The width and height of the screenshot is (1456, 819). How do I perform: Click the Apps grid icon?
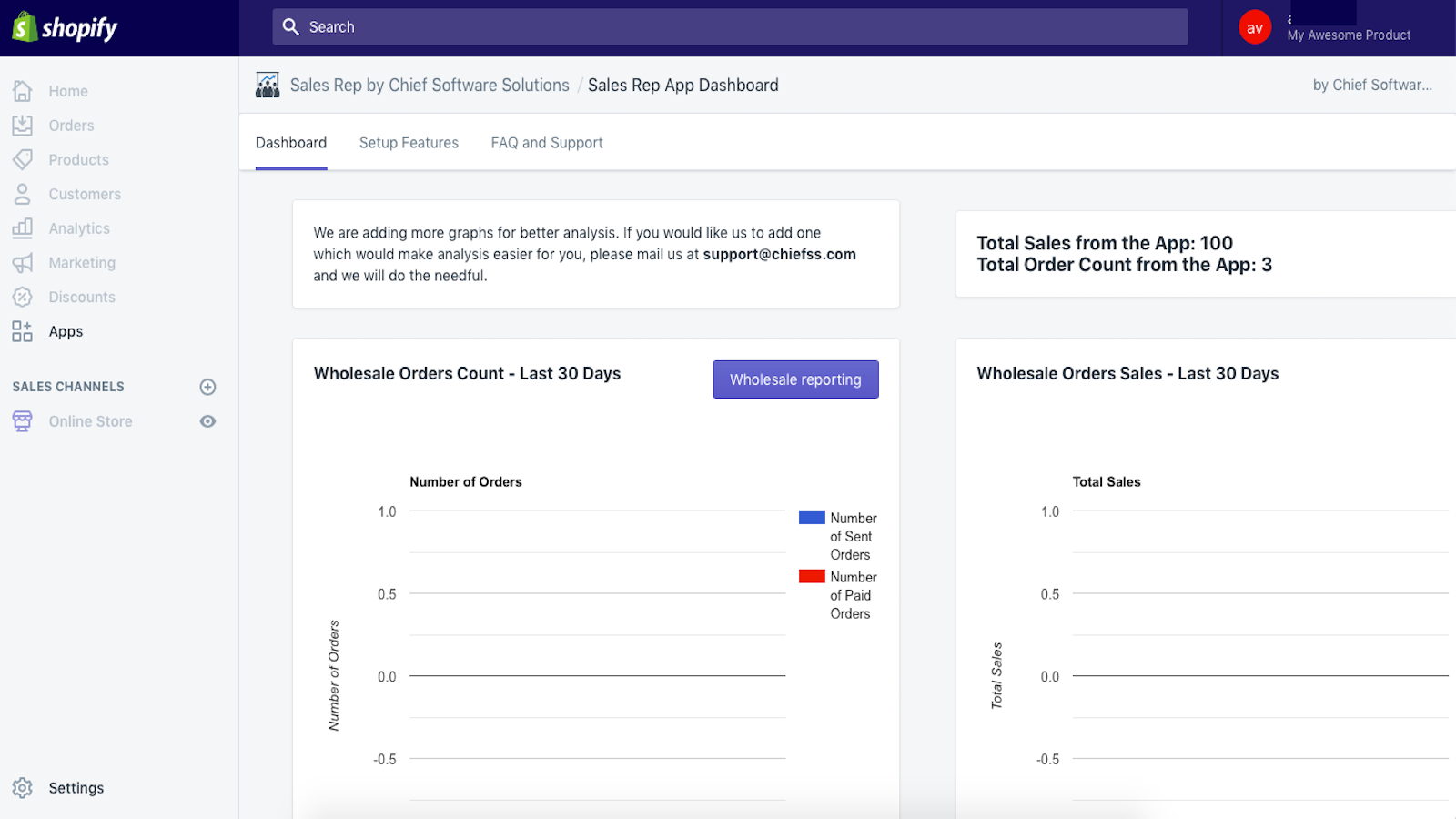coord(23,331)
